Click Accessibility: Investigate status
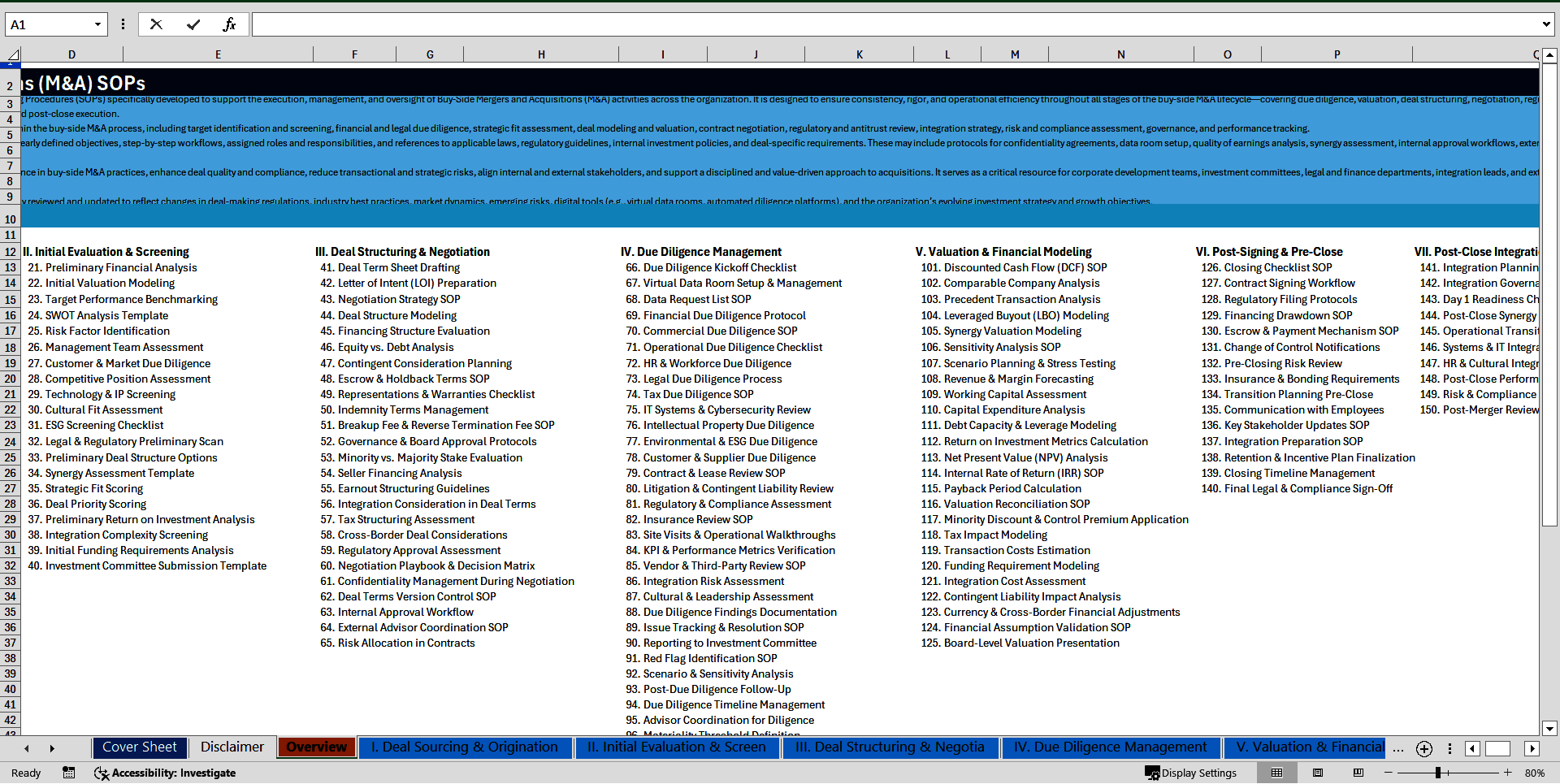 pos(165,773)
